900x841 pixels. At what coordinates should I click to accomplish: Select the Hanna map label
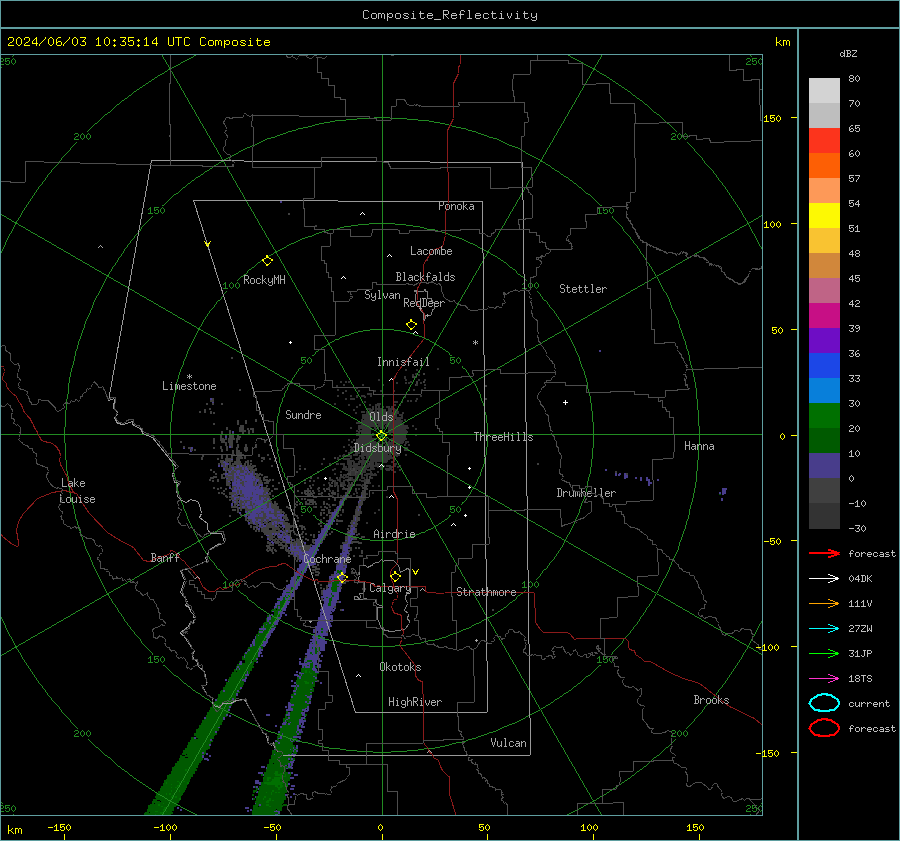tap(699, 446)
